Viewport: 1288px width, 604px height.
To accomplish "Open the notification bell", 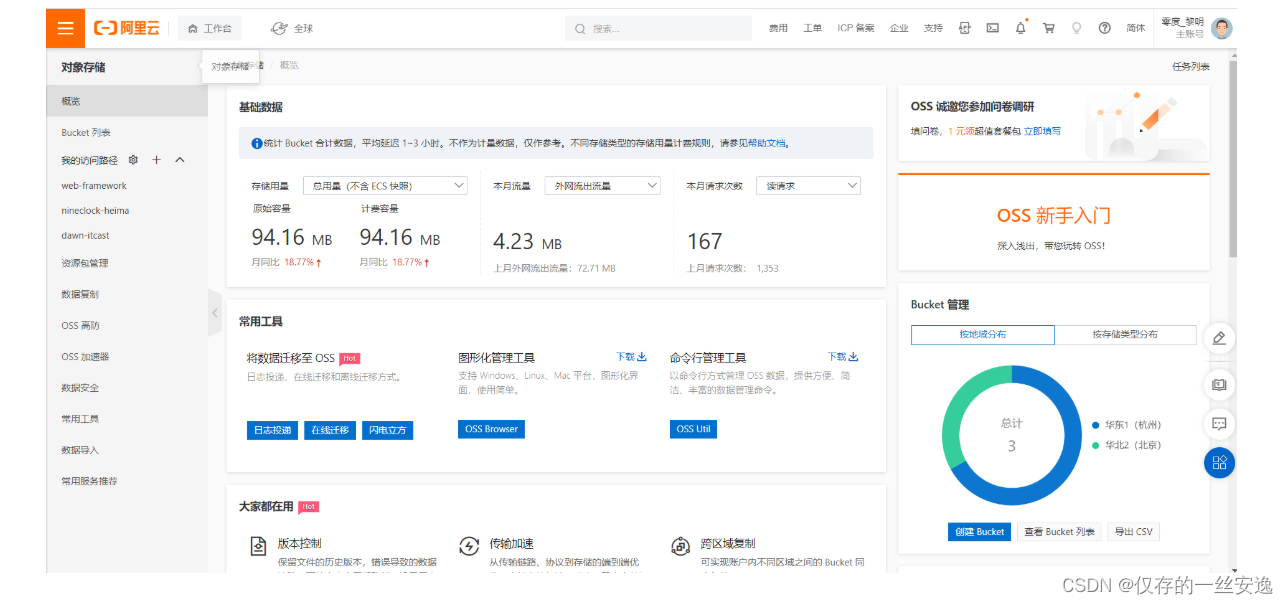I will (x=1021, y=28).
